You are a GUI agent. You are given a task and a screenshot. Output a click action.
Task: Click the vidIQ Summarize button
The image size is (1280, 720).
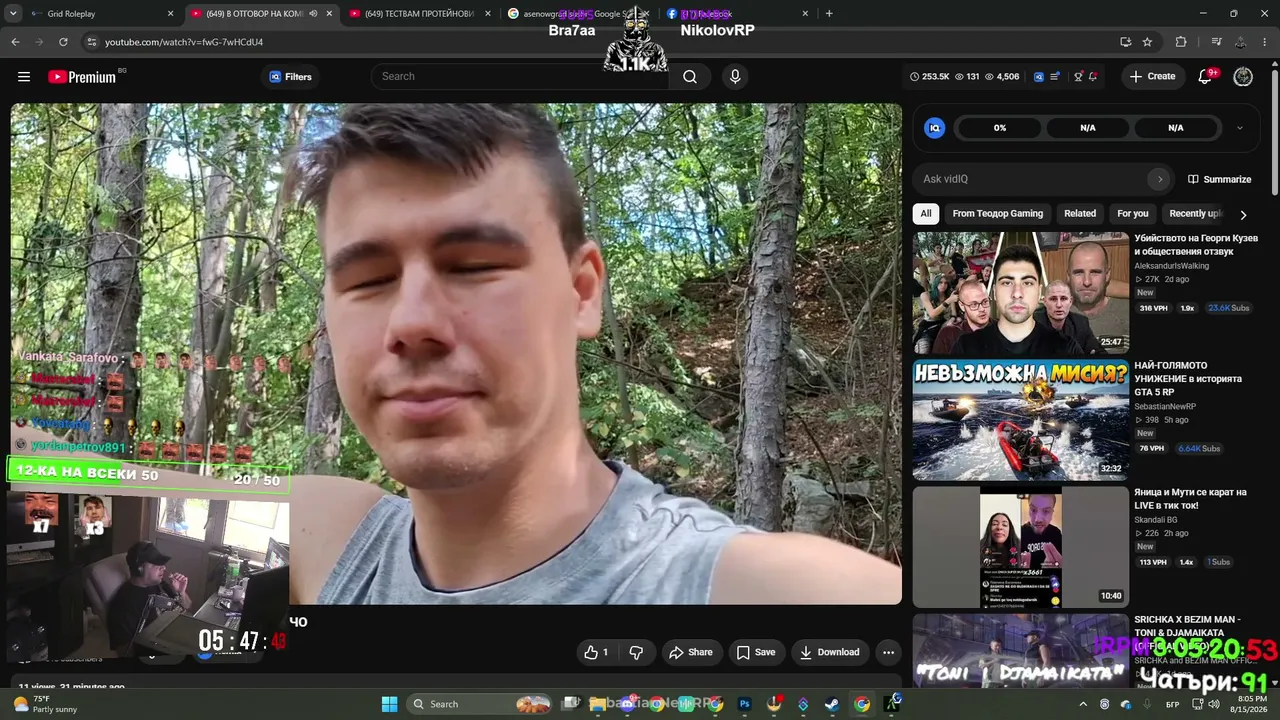[x=1219, y=179]
